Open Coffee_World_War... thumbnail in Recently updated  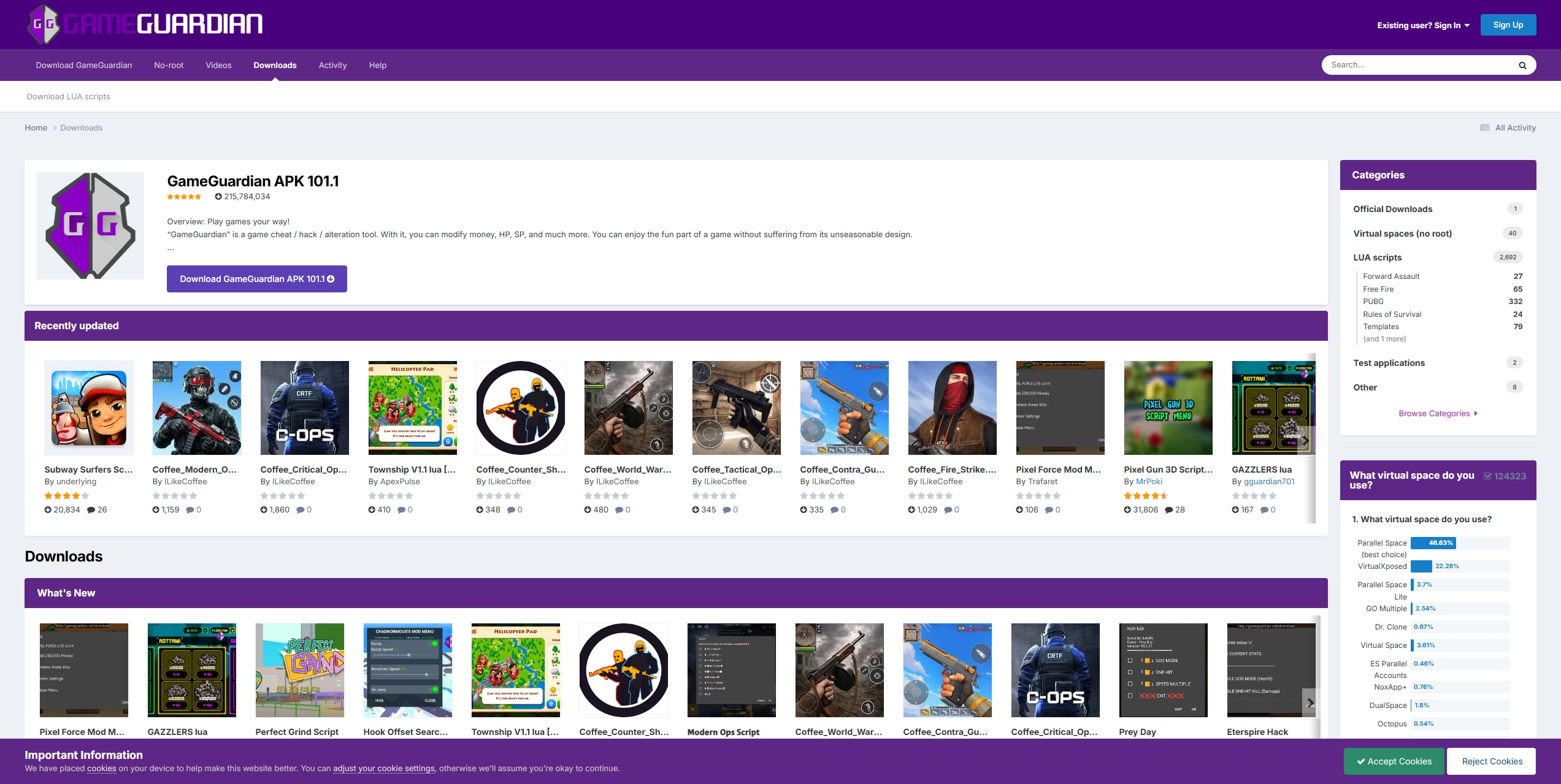coord(629,408)
